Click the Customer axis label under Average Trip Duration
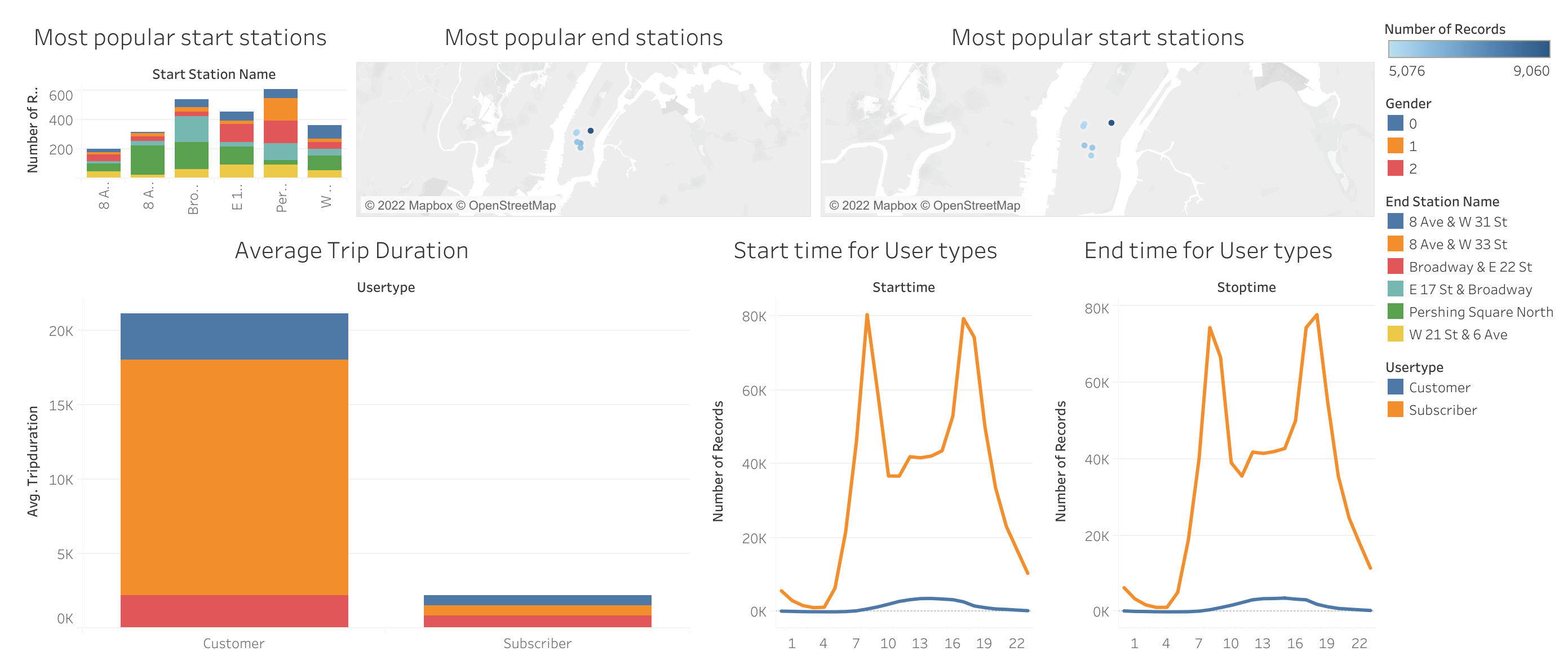The image size is (1568, 665). tap(234, 643)
